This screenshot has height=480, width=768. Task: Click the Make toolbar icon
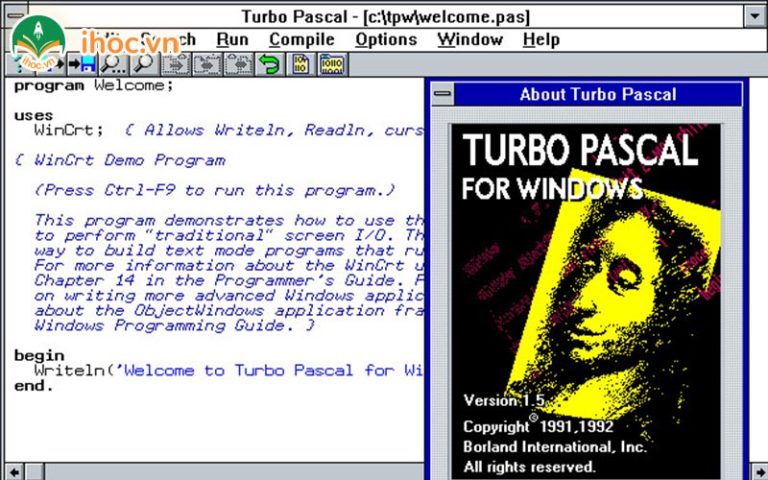pos(332,64)
